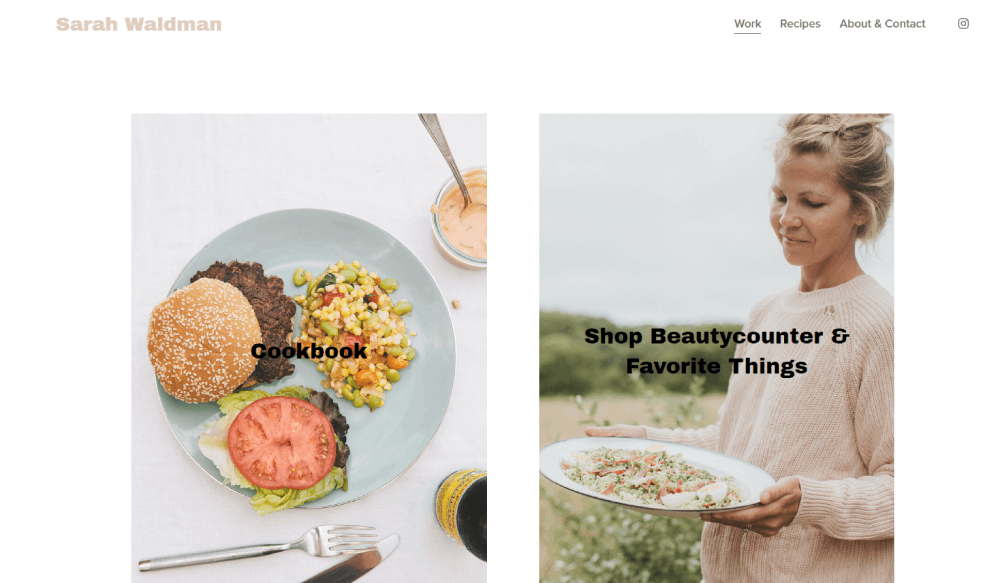Click the corn salad on the blue plate

coord(355,332)
